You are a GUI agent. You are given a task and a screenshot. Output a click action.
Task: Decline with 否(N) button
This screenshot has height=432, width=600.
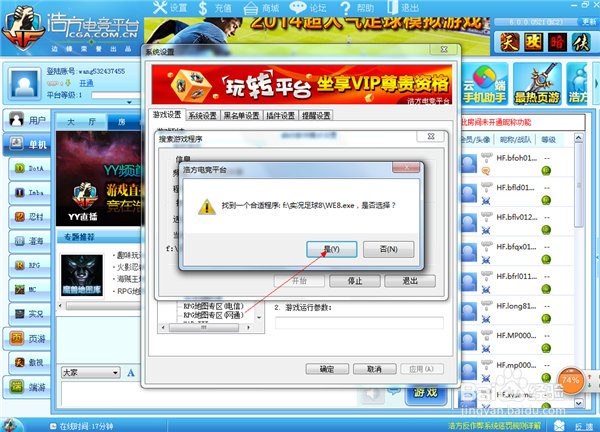[388, 249]
